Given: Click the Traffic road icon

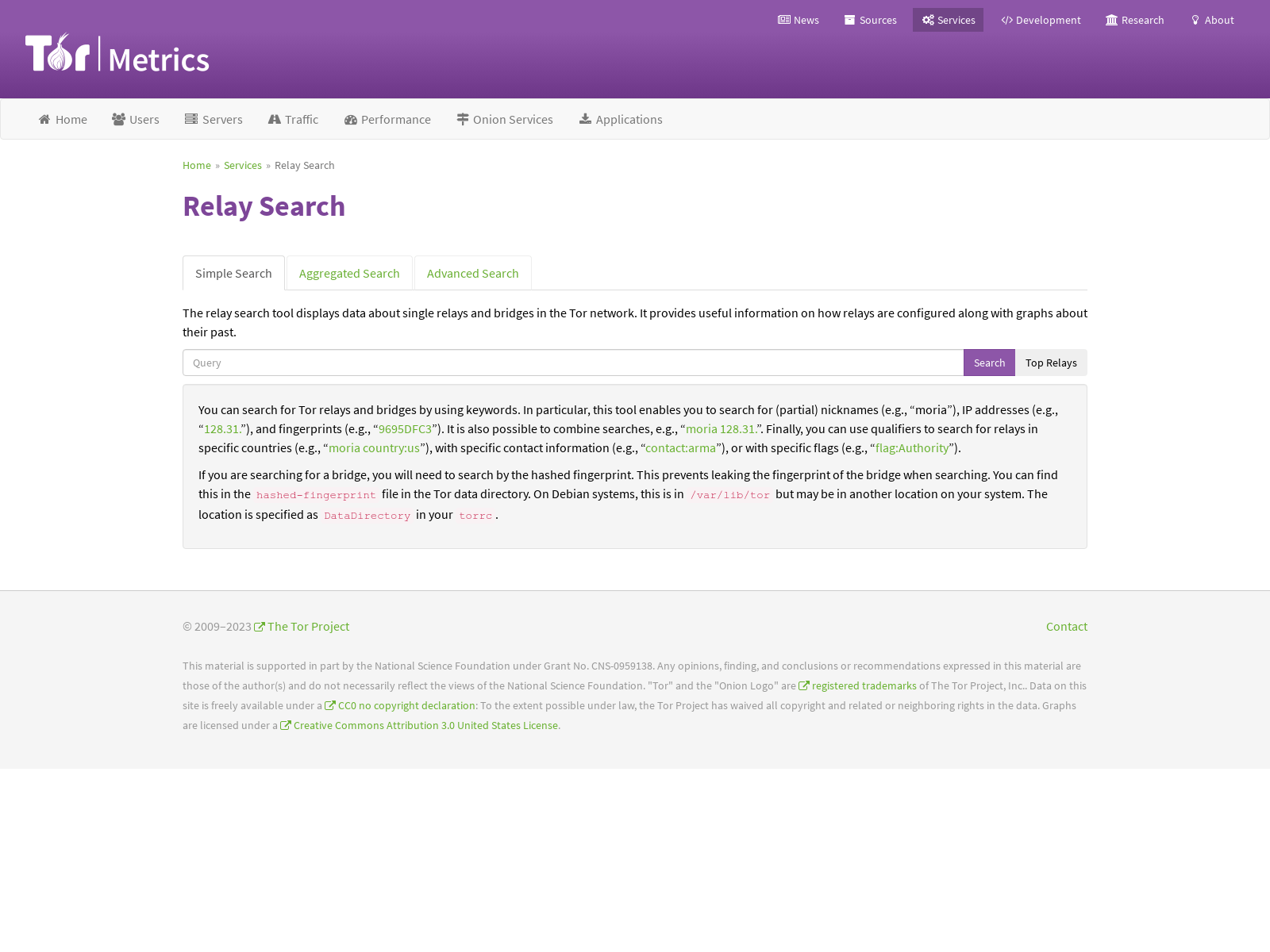Looking at the screenshot, I should (275, 119).
